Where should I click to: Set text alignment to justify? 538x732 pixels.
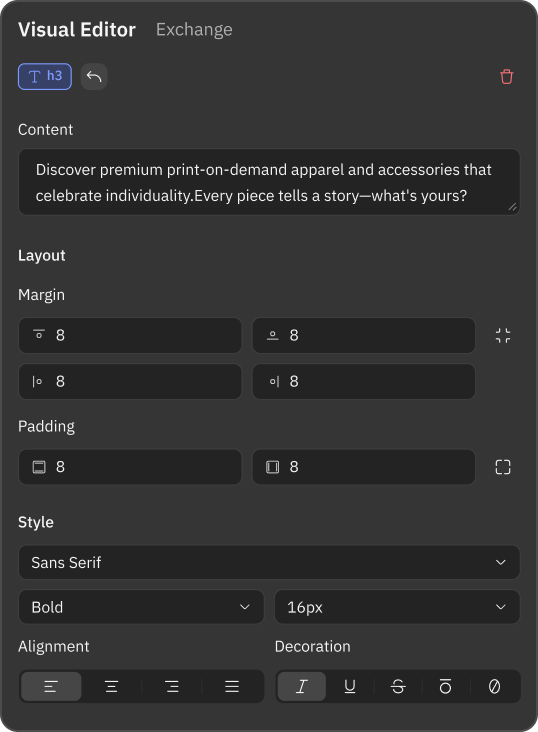[x=232, y=686]
